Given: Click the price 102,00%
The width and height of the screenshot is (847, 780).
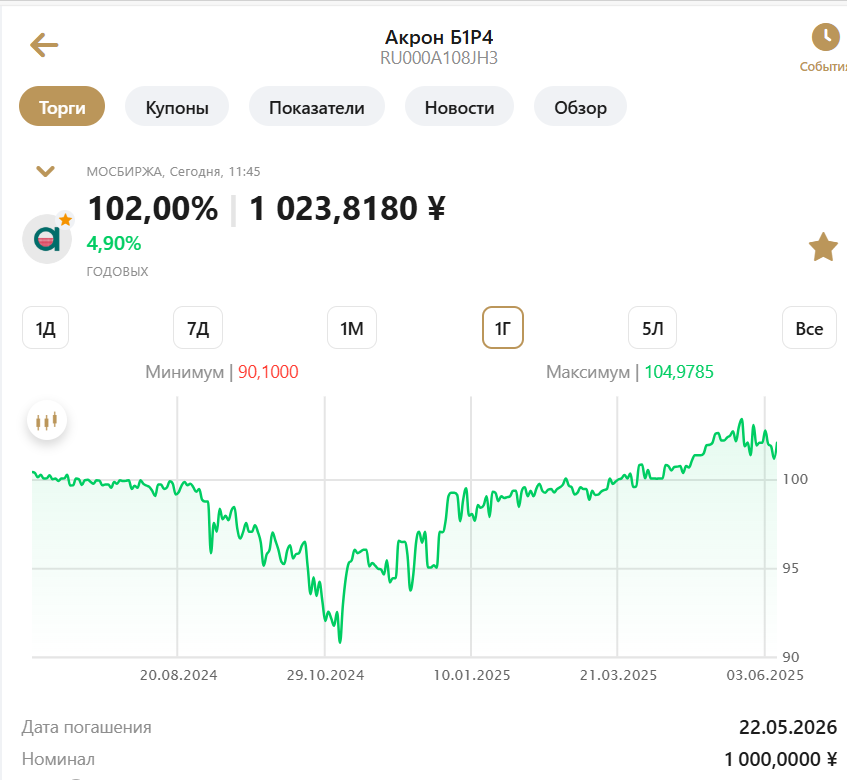Looking at the screenshot, I should pyautogui.click(x=153, y=209).
